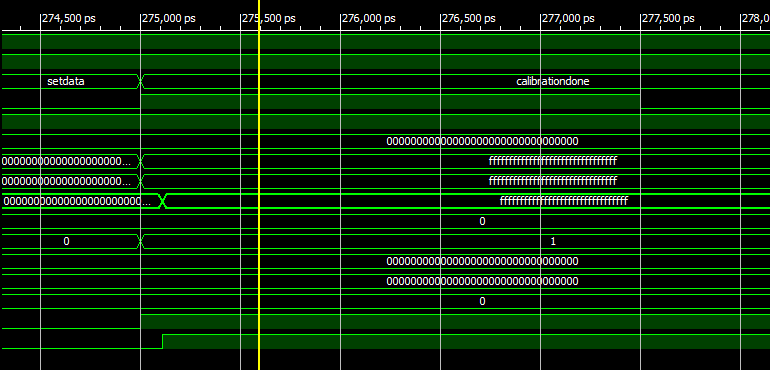Click the setdata state value

[x=66, y=82]
